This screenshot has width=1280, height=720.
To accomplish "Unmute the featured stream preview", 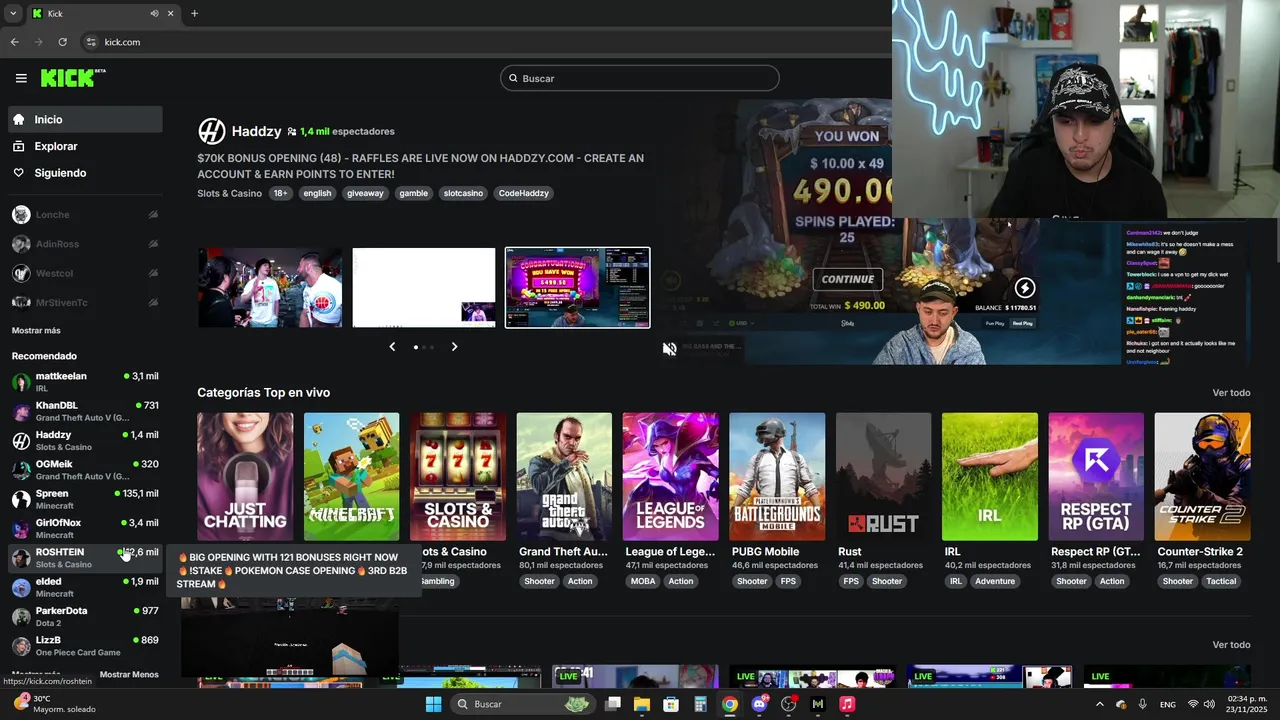I will coord(670,348).
